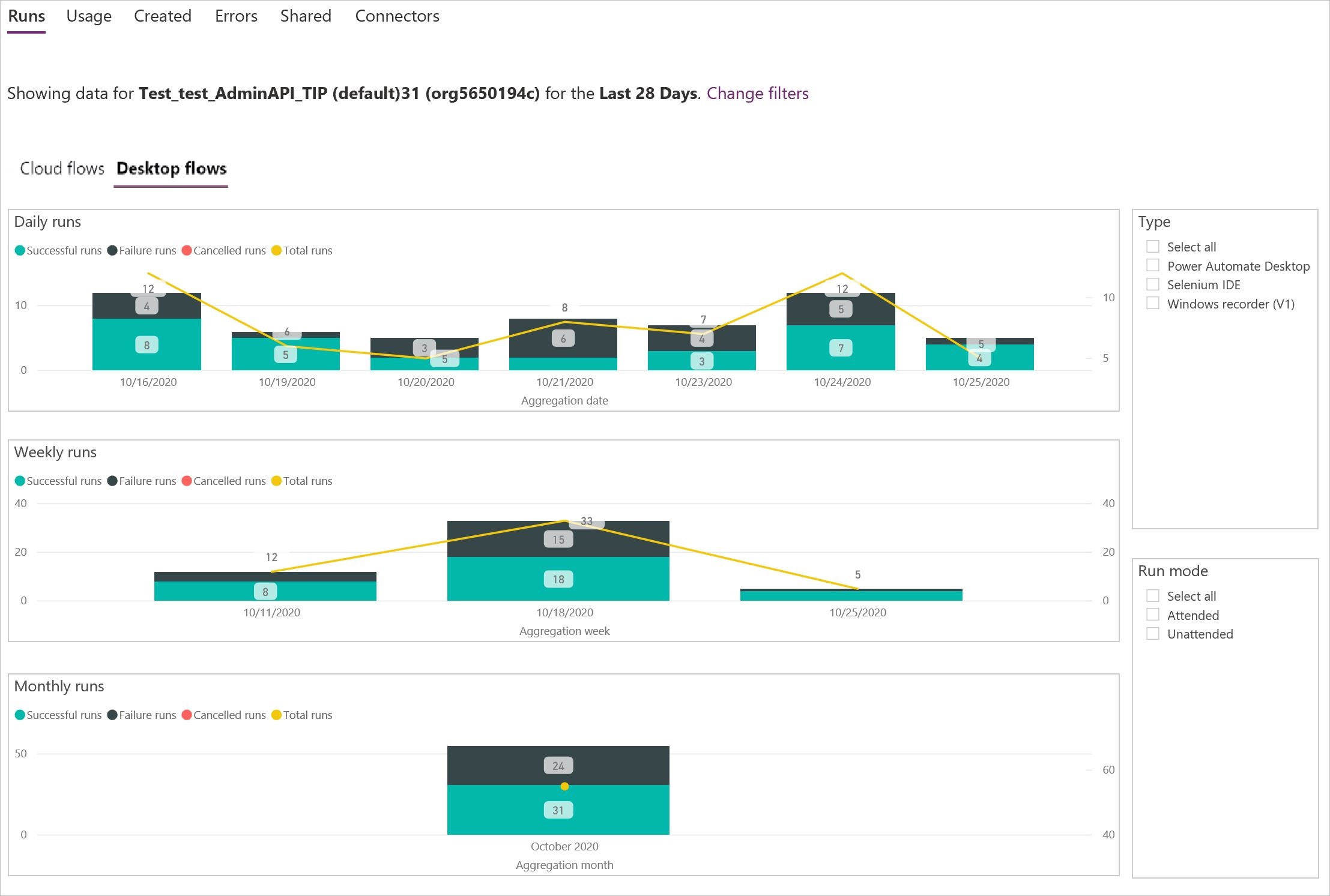Click the Runs tab in navigation
Viewport: 1330px width, 896px height.
[27, 15]
